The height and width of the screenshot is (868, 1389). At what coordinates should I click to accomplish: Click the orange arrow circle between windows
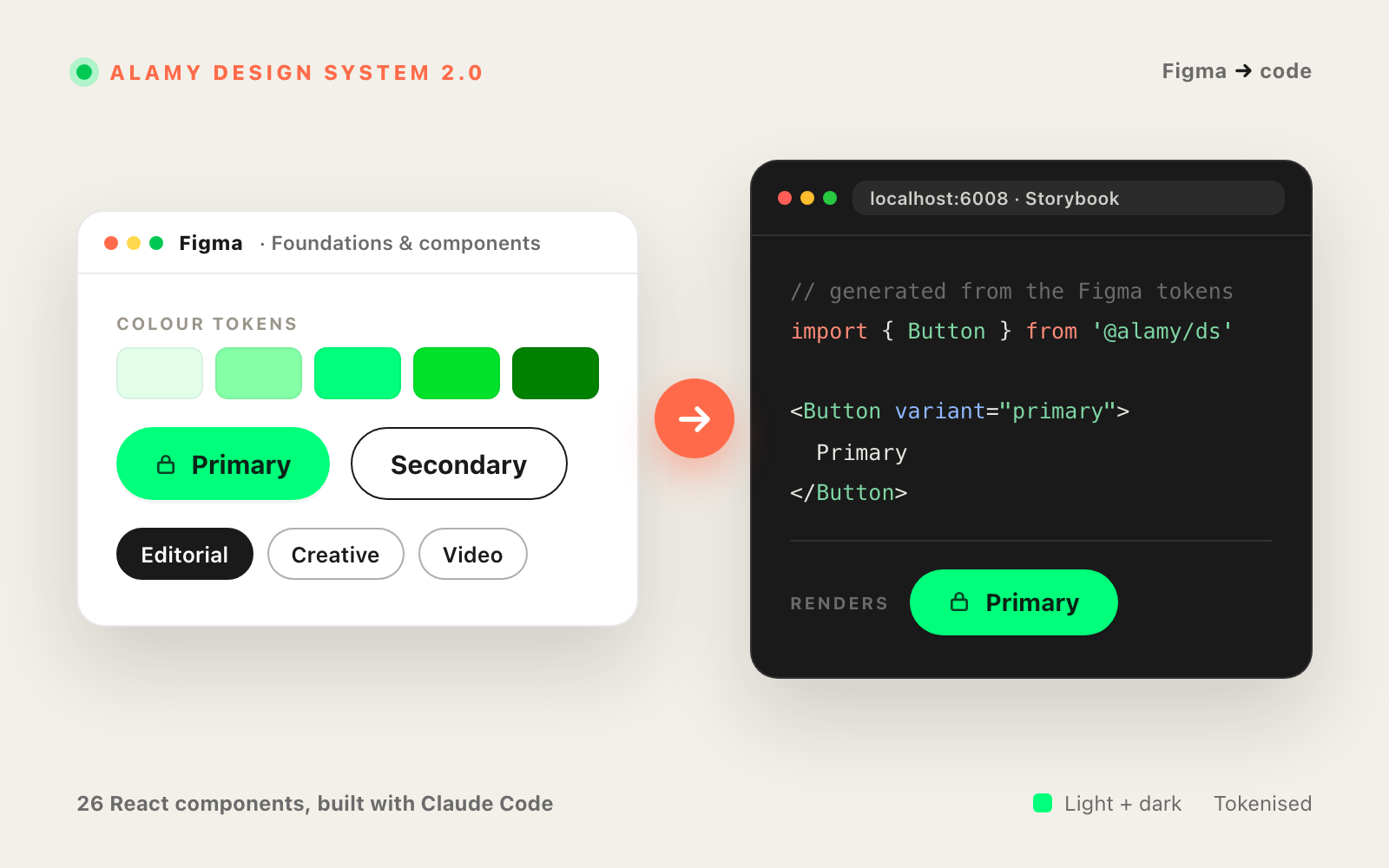pos(694,418)
